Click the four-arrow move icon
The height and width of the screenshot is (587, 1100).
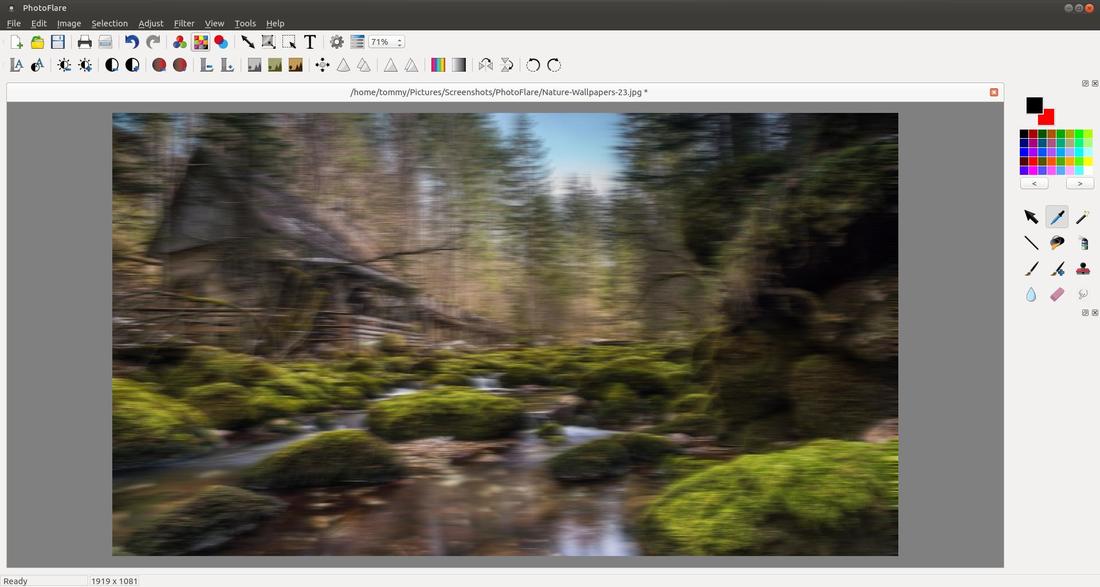322,65
